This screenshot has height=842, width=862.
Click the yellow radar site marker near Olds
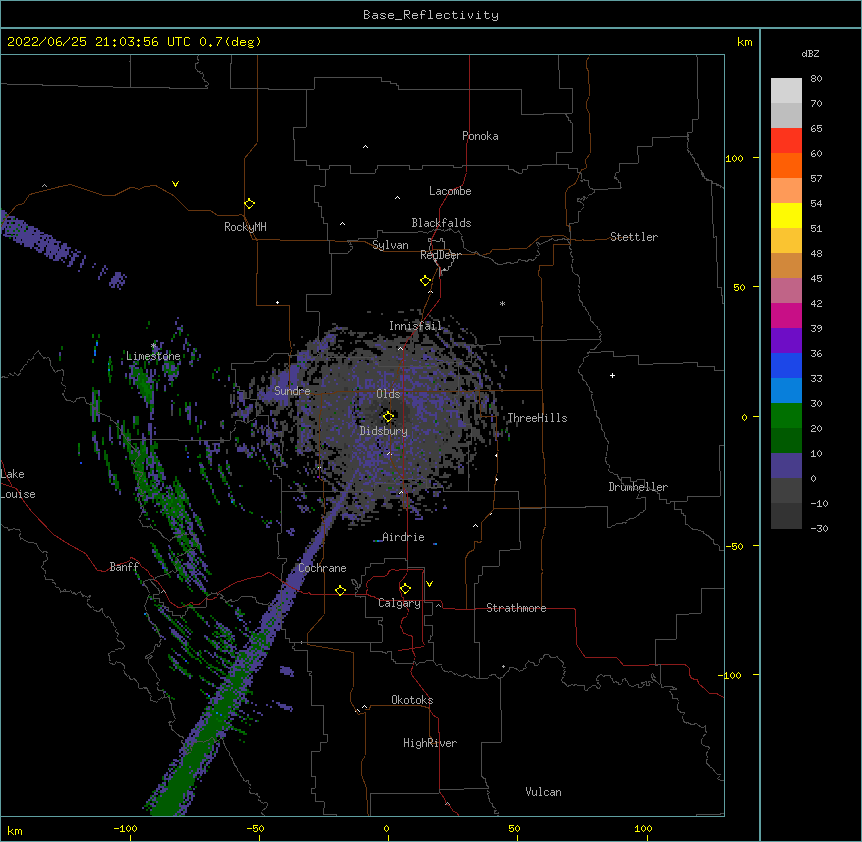[388, 417]
